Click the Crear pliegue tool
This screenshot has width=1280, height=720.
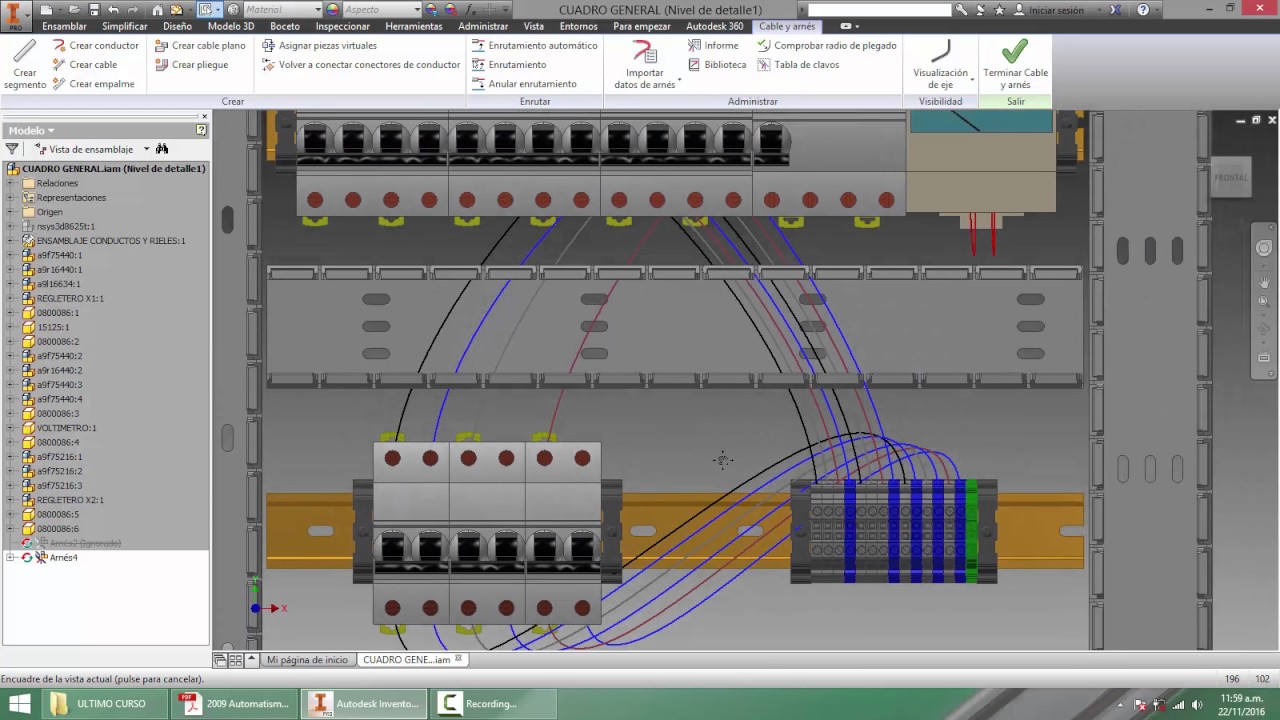(x=192, y=65)
